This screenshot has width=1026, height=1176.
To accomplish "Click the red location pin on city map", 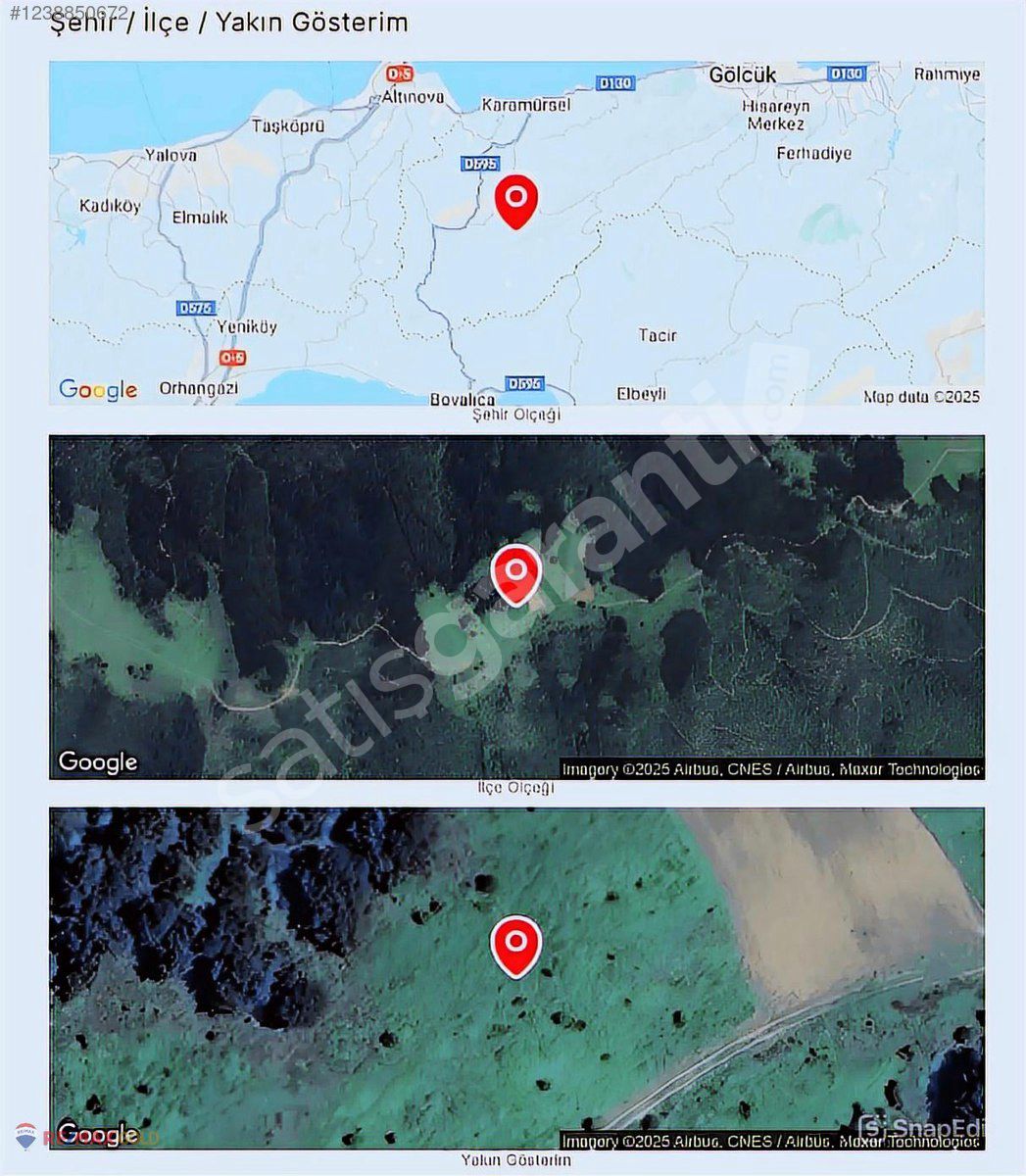I will pyautogui.click(x=516, y=201).
